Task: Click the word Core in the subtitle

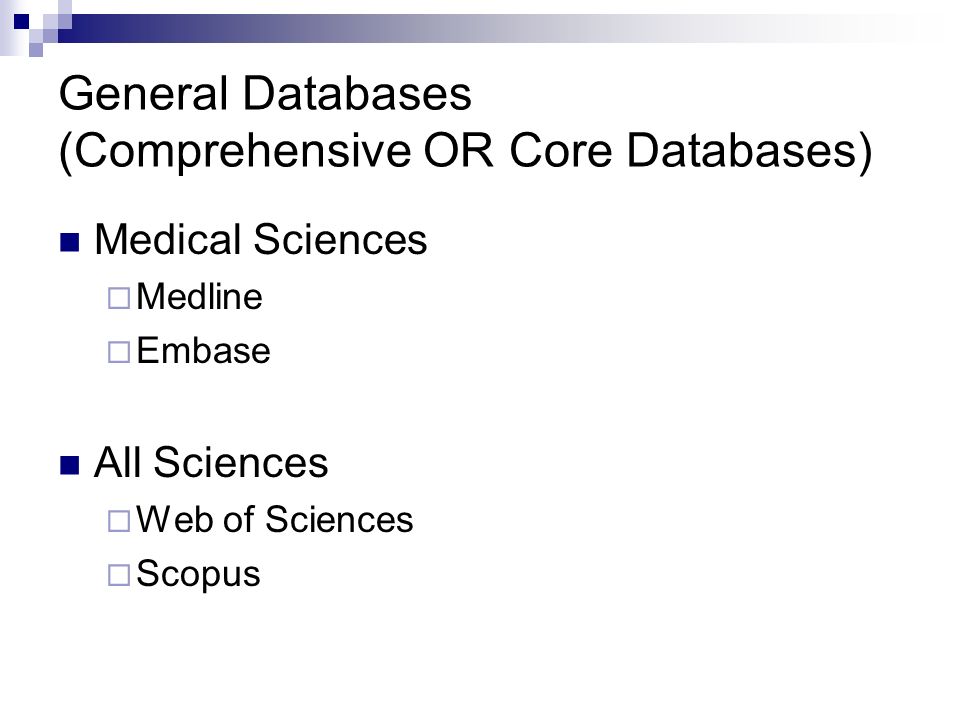Action: click(560, 151)
